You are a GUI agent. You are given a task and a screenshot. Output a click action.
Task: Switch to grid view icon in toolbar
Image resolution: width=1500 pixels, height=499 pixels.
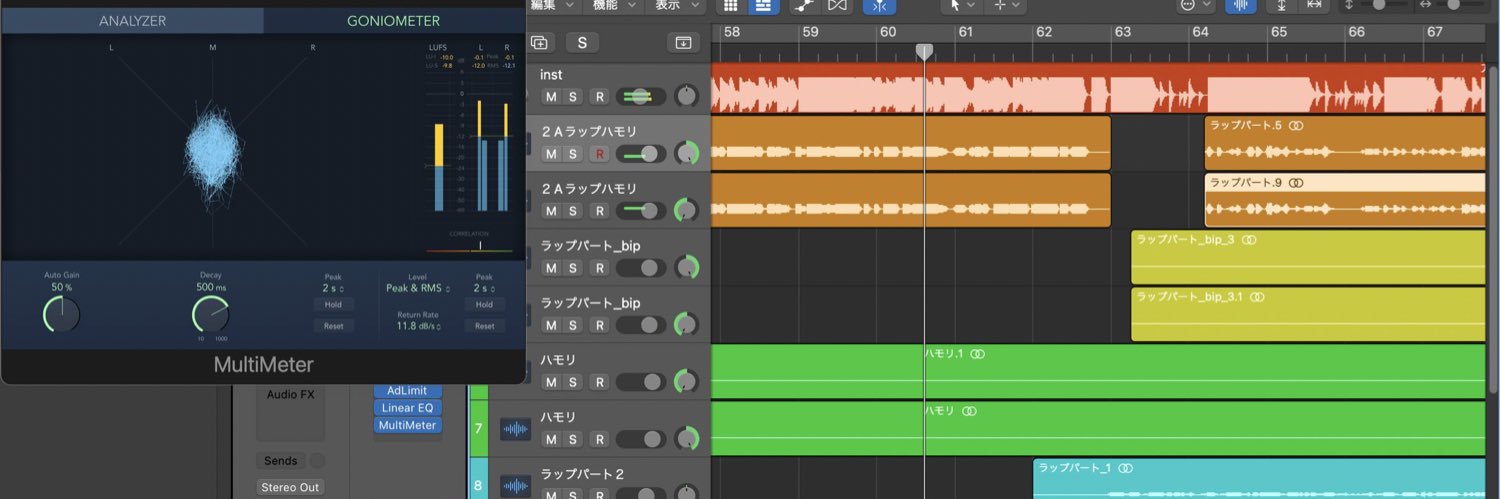(x=730, y=6)
